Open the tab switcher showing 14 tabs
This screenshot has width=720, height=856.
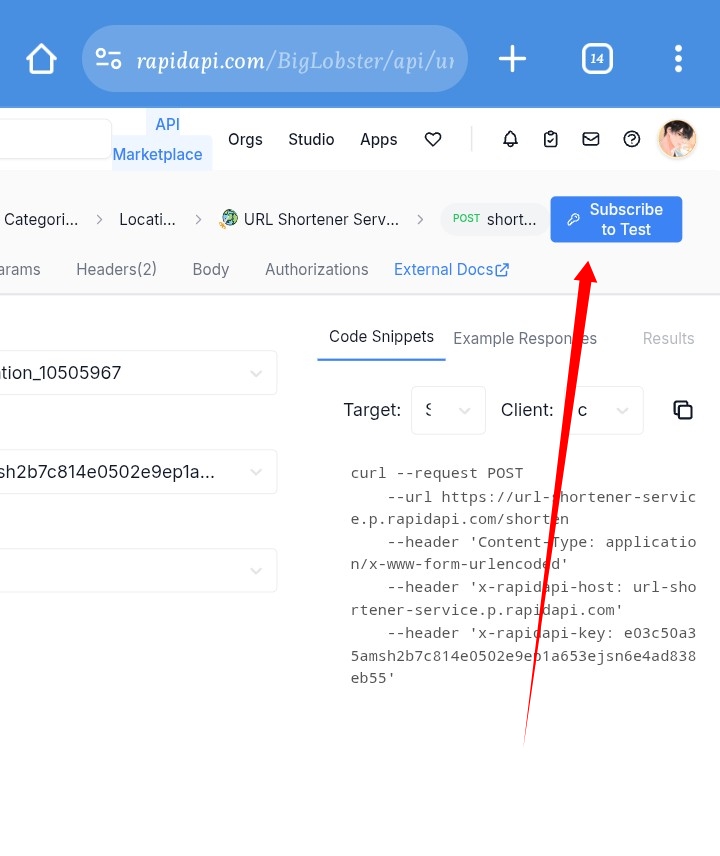click(x=597, y=59)
